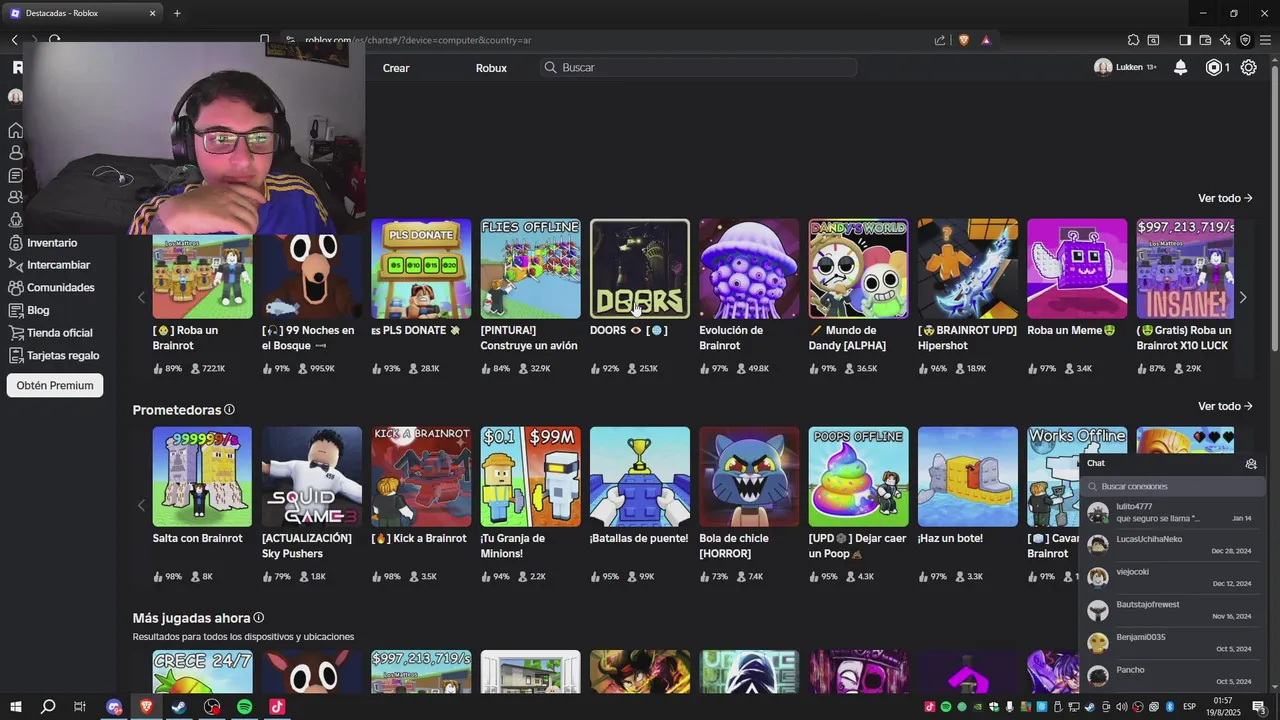Open Roblox home from the sidebar icon
This screenshot has width=1280, height=720.
(16, 130)
